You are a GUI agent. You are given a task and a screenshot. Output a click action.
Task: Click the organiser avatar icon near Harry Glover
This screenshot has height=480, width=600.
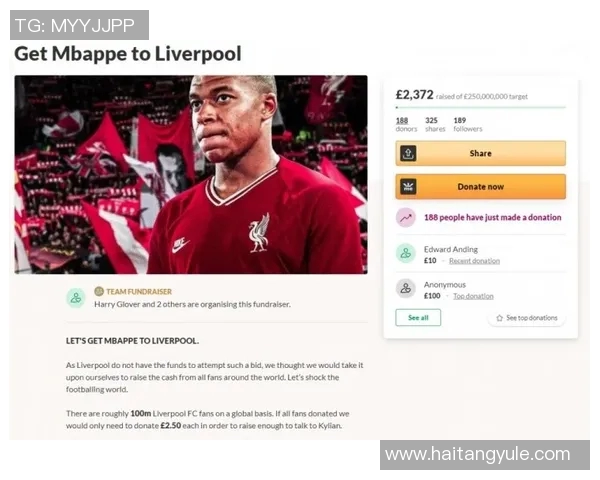pos(76,298)
